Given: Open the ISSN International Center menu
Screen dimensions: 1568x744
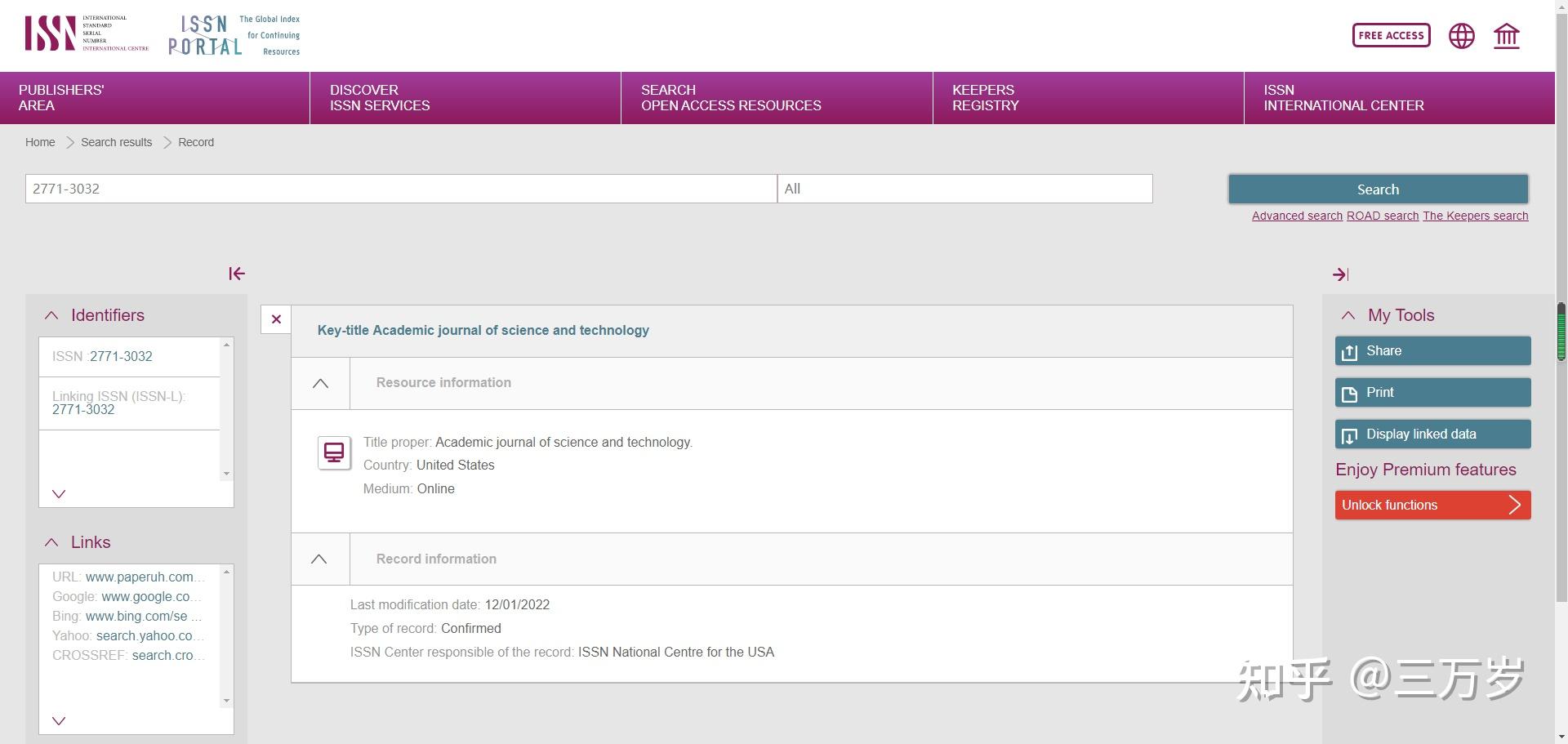Looking at the screenshot, I should 1400,98.
